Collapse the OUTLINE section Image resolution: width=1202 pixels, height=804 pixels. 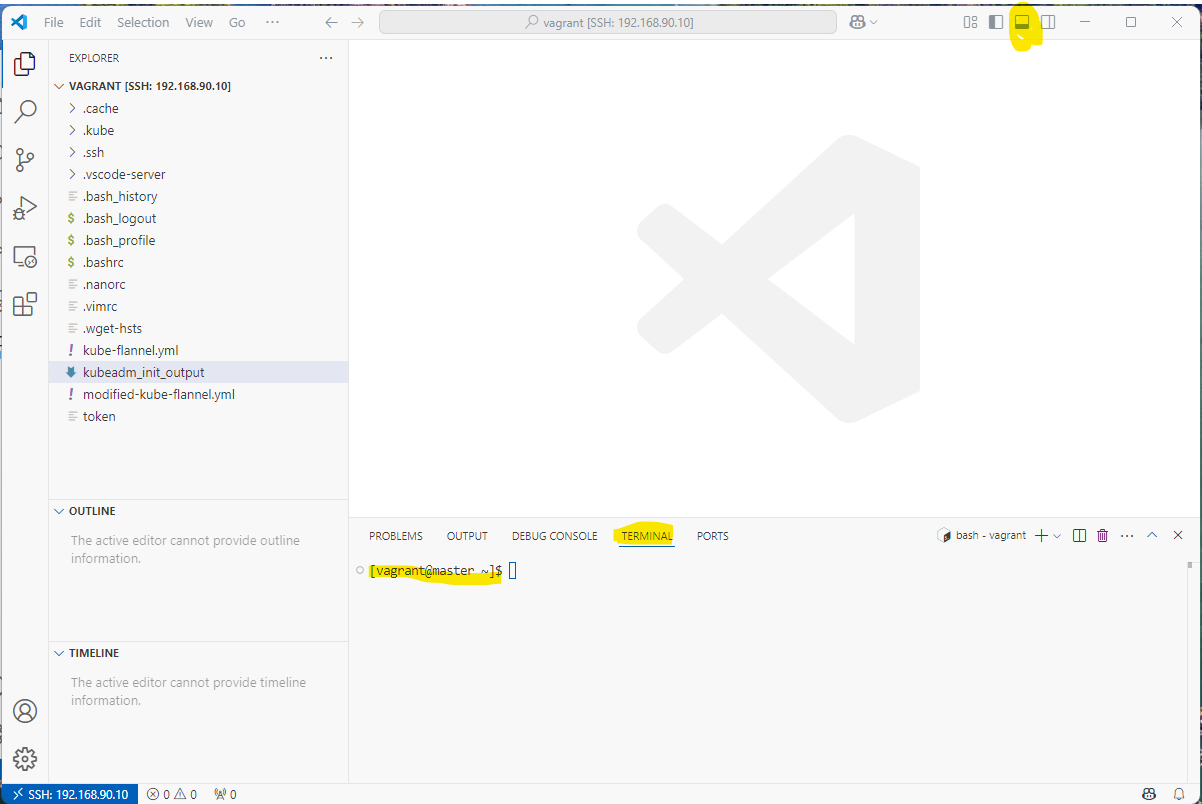tap(198, 511)
